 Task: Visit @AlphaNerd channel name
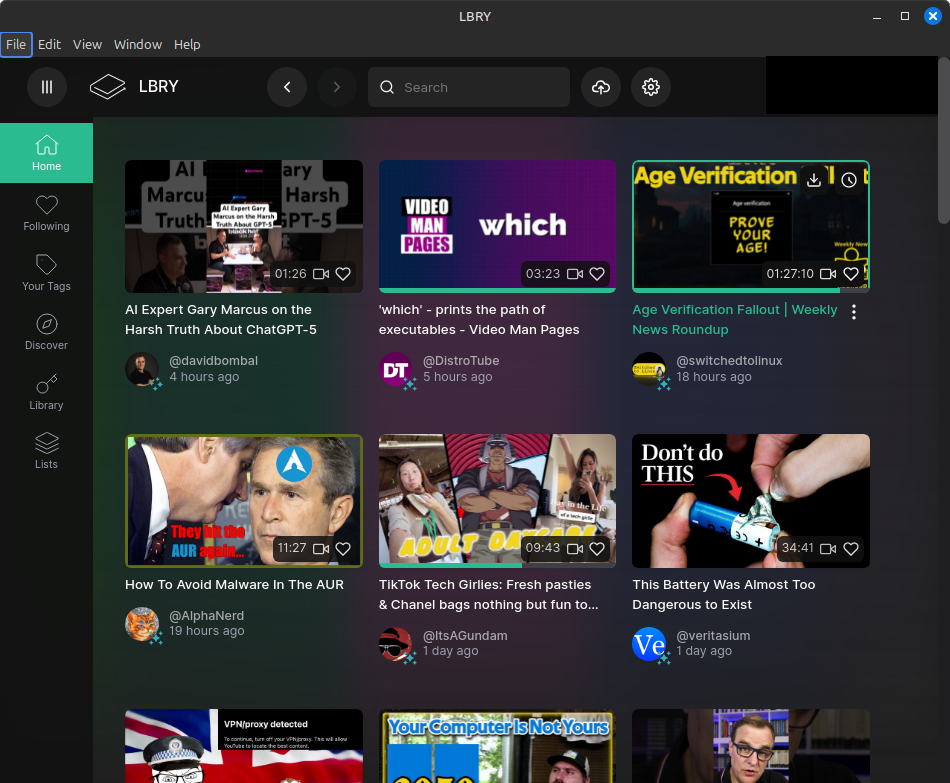coord(207,616)
